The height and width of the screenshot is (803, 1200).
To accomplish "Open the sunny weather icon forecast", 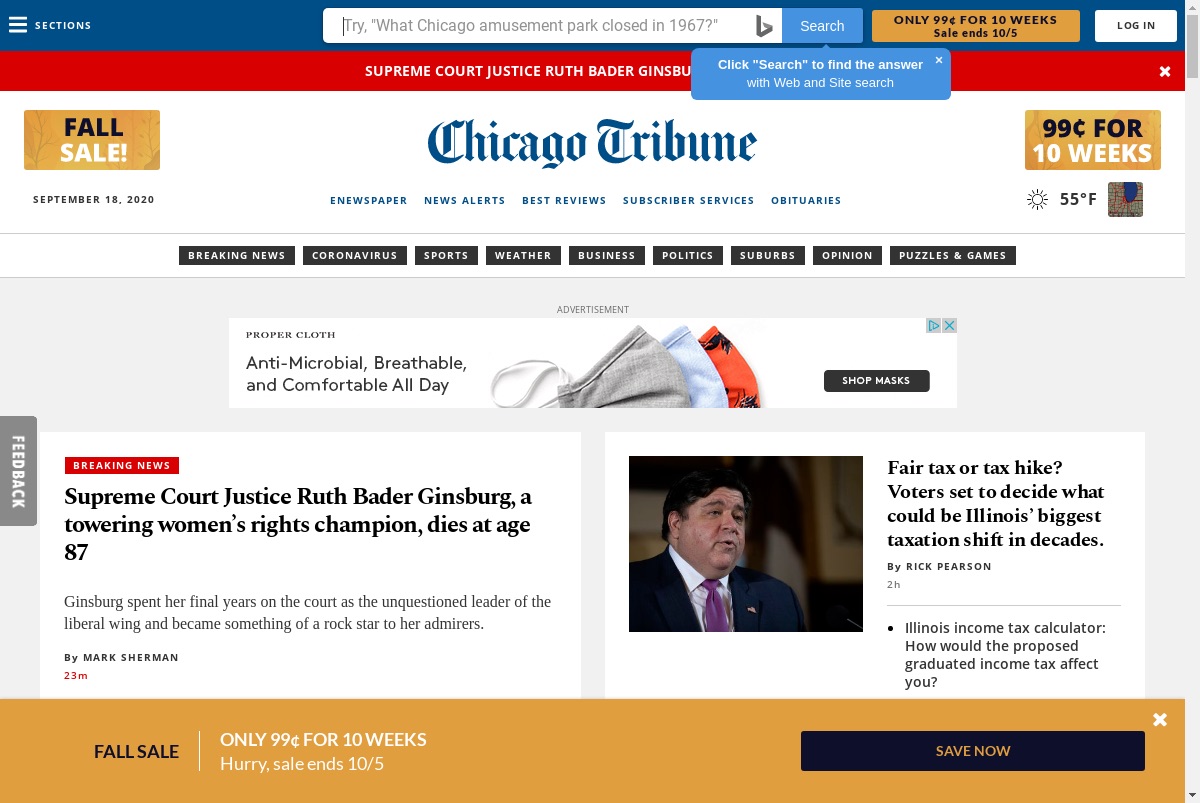I will click(x=1038, y=199).
